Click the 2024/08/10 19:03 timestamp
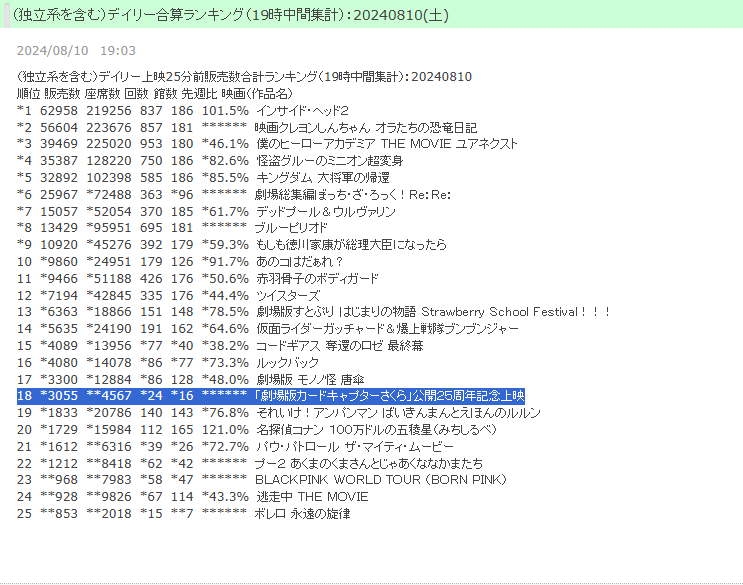The height and width of the screenshot is (585, 743). coord(76,51)
